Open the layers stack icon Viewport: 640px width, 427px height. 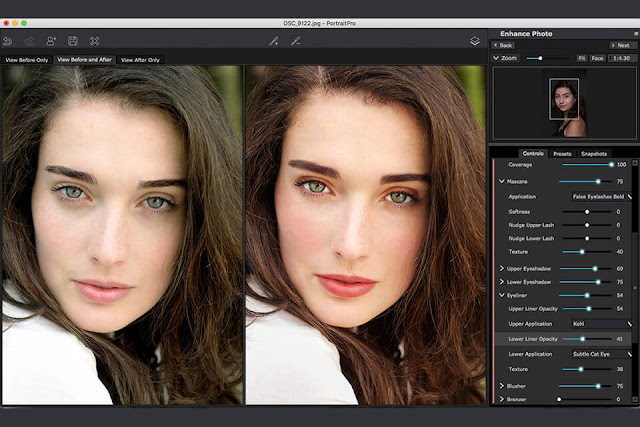(475, 41)
